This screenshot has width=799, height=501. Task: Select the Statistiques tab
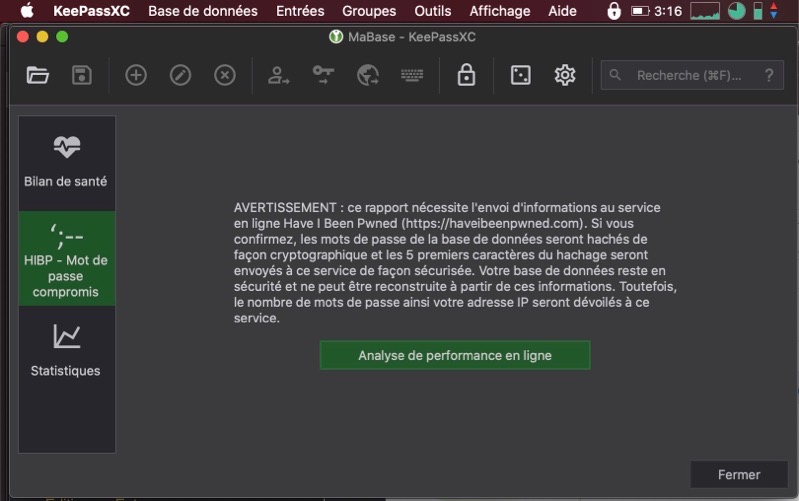point(66,350)
